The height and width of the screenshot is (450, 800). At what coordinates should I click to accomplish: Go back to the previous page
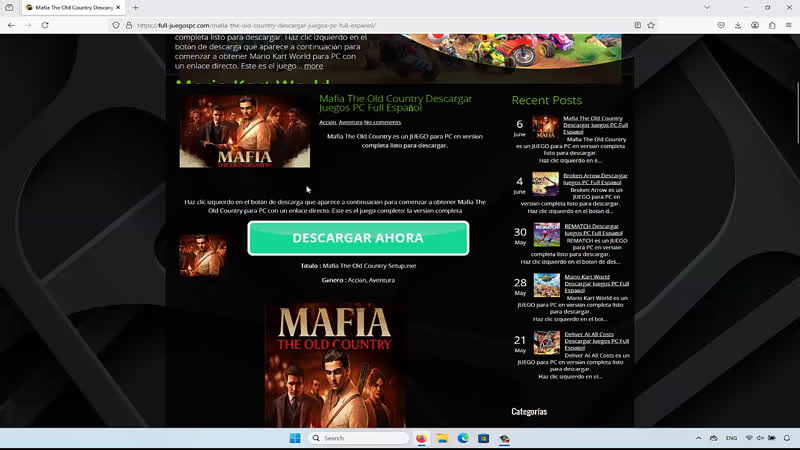(x=11, y=25)
